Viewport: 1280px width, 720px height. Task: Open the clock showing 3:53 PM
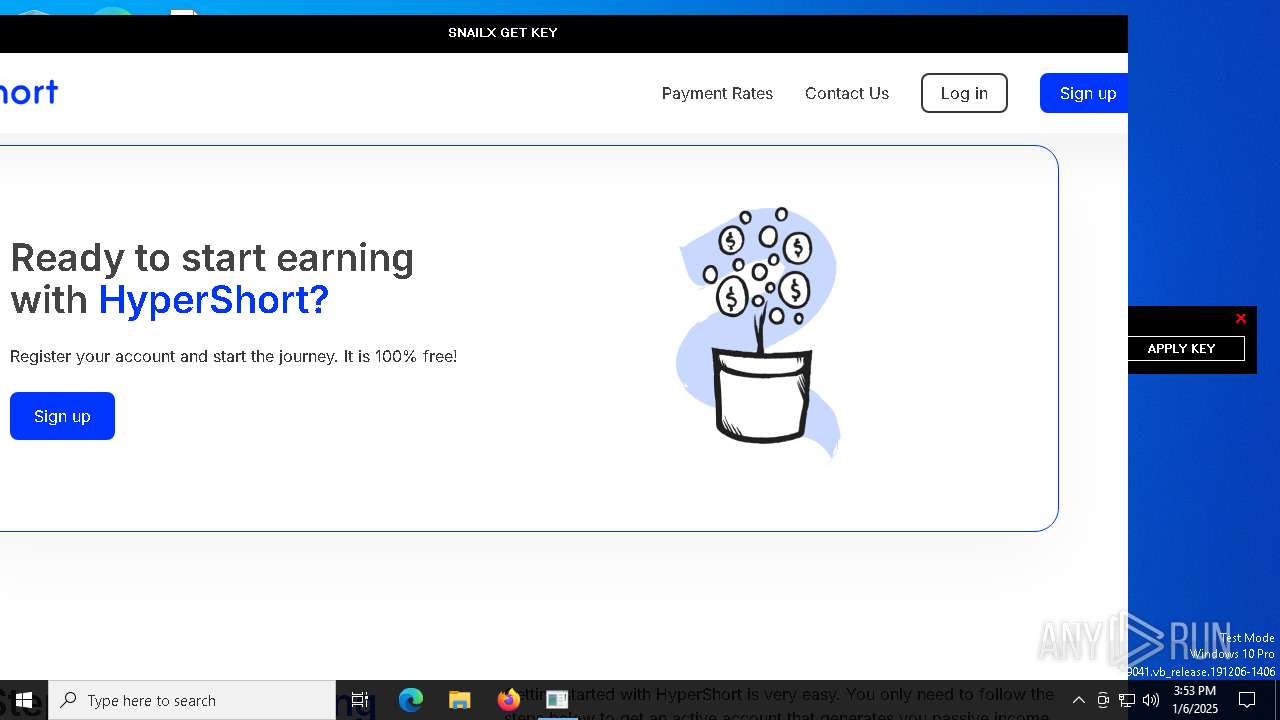(x=1195, y=700)
